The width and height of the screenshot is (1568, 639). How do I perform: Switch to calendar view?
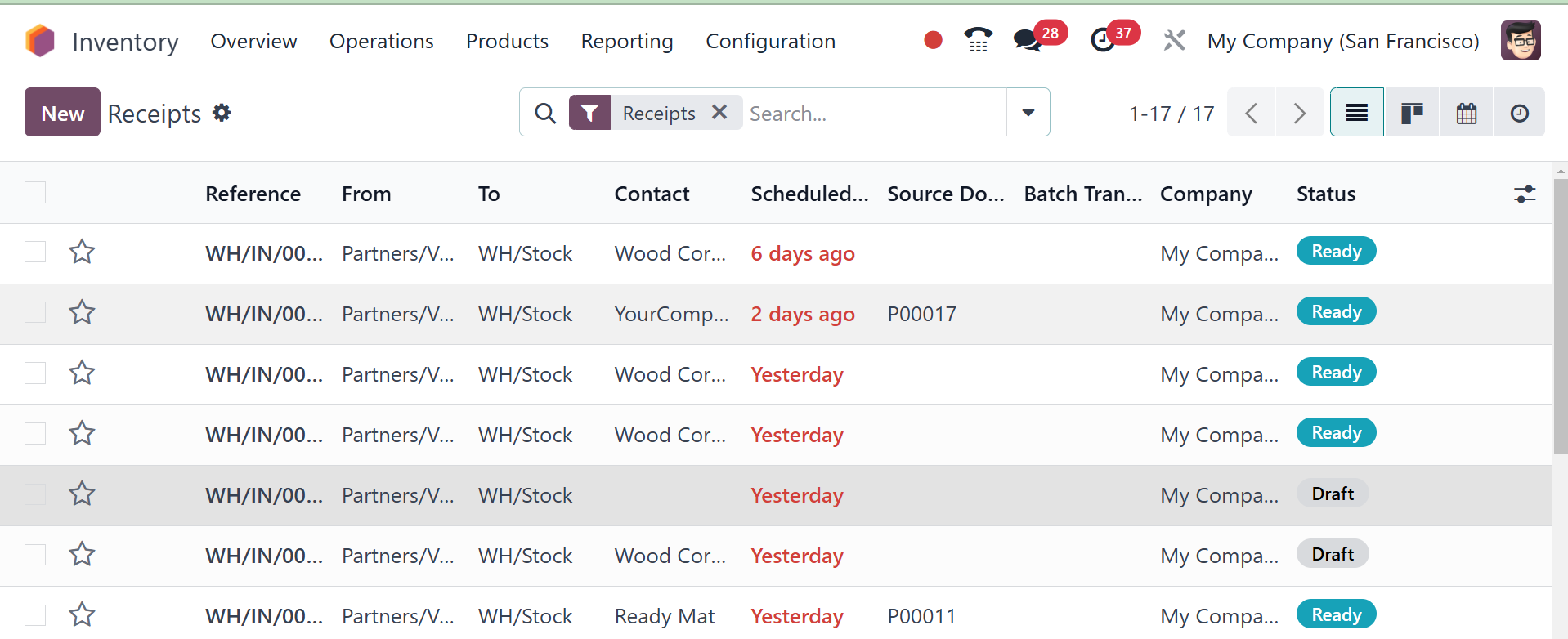click(1467, 113)
